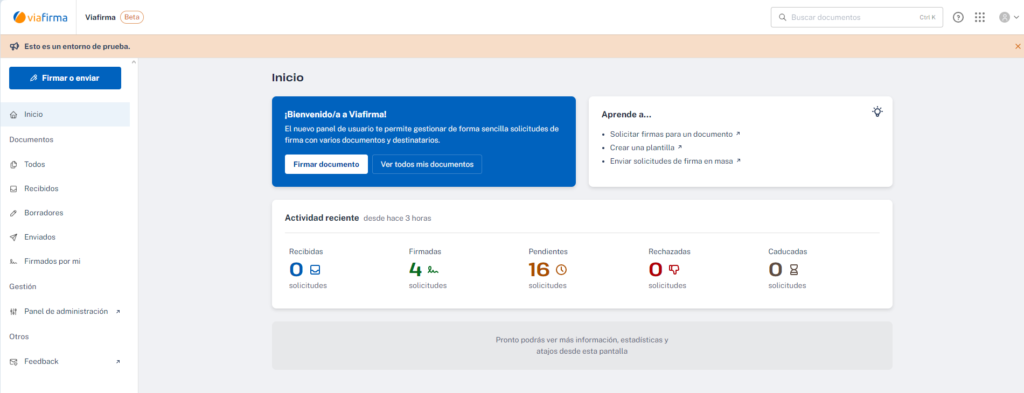This screenshot has height=393, width=1024.
Task: Close the test environment banner
Action: click(1017, 46)
